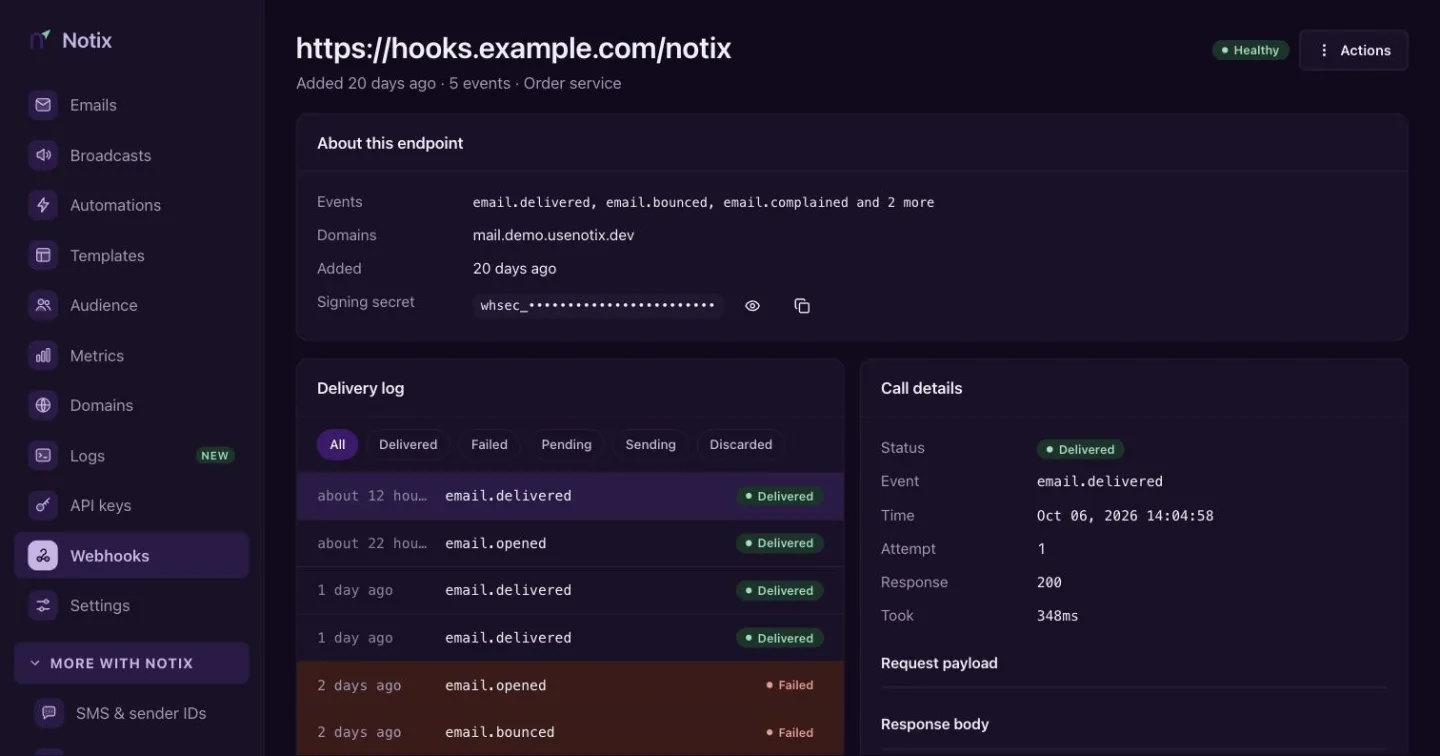Select the about 22 hours ago email.opened row
The width and height of the screenshot is (1440, 756).
570,543
